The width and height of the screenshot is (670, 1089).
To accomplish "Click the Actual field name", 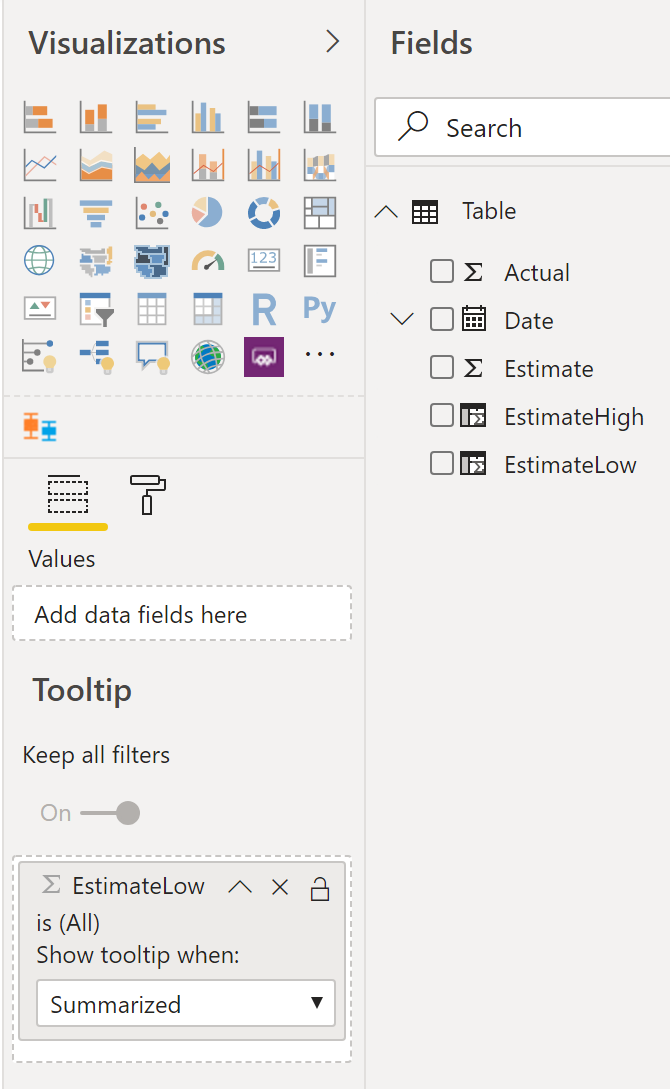I will click(537, 273).
